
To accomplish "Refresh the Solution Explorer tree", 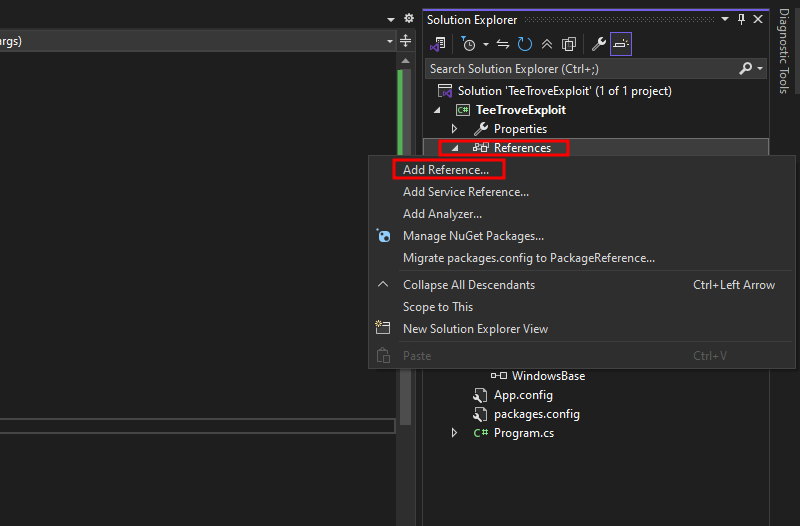I will coord(525,44).
